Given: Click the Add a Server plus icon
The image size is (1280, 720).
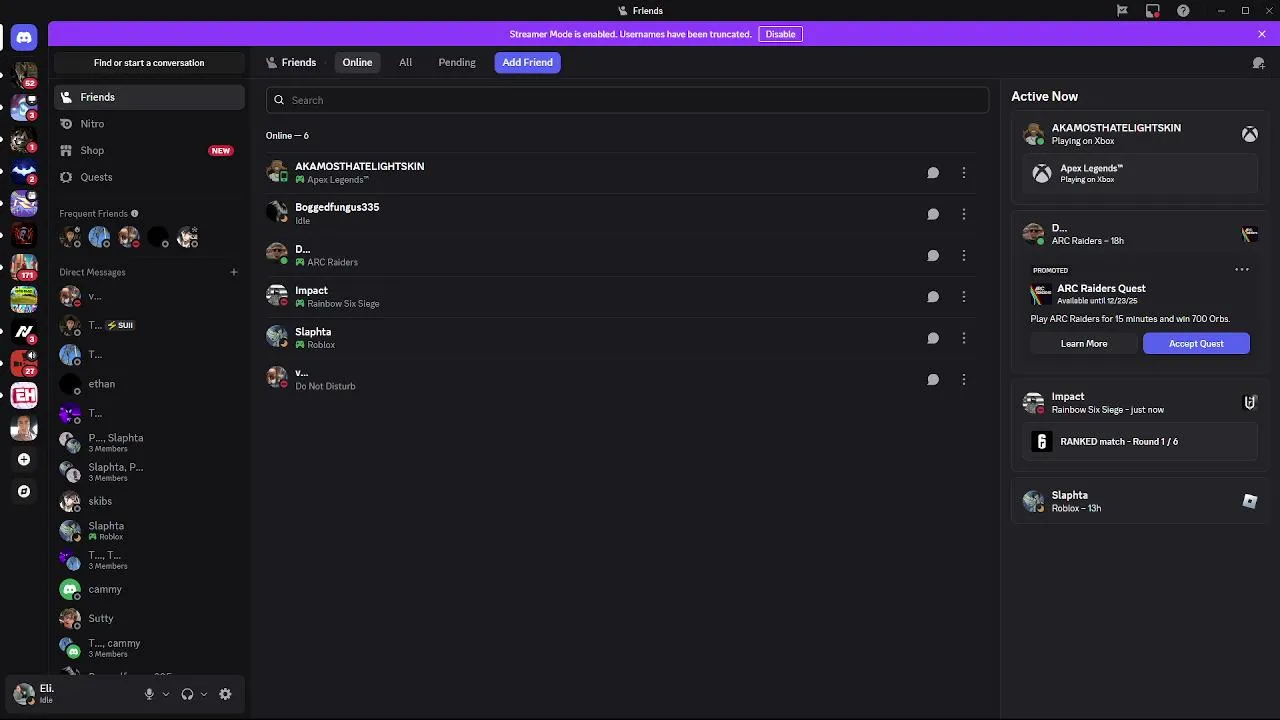Looking at the screenshot, I should click(x=24, y=459).
